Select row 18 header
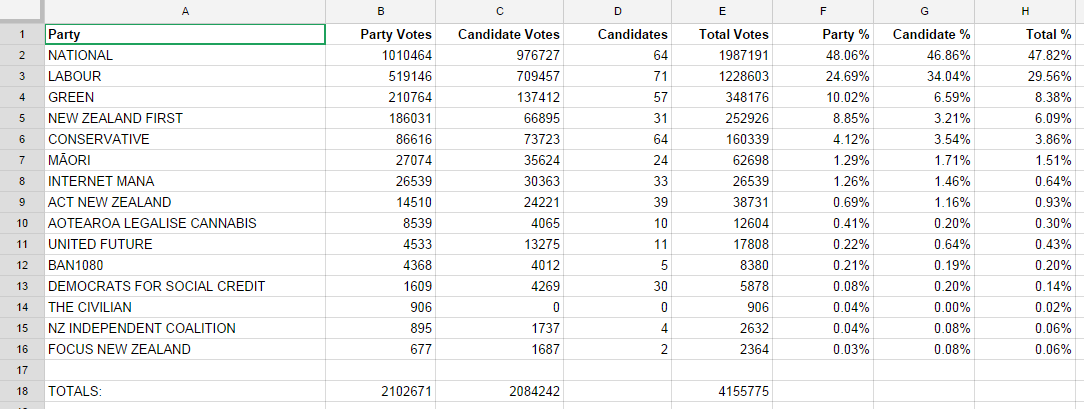The height and width of the screenshot is (409, 1084). [21, 392]
